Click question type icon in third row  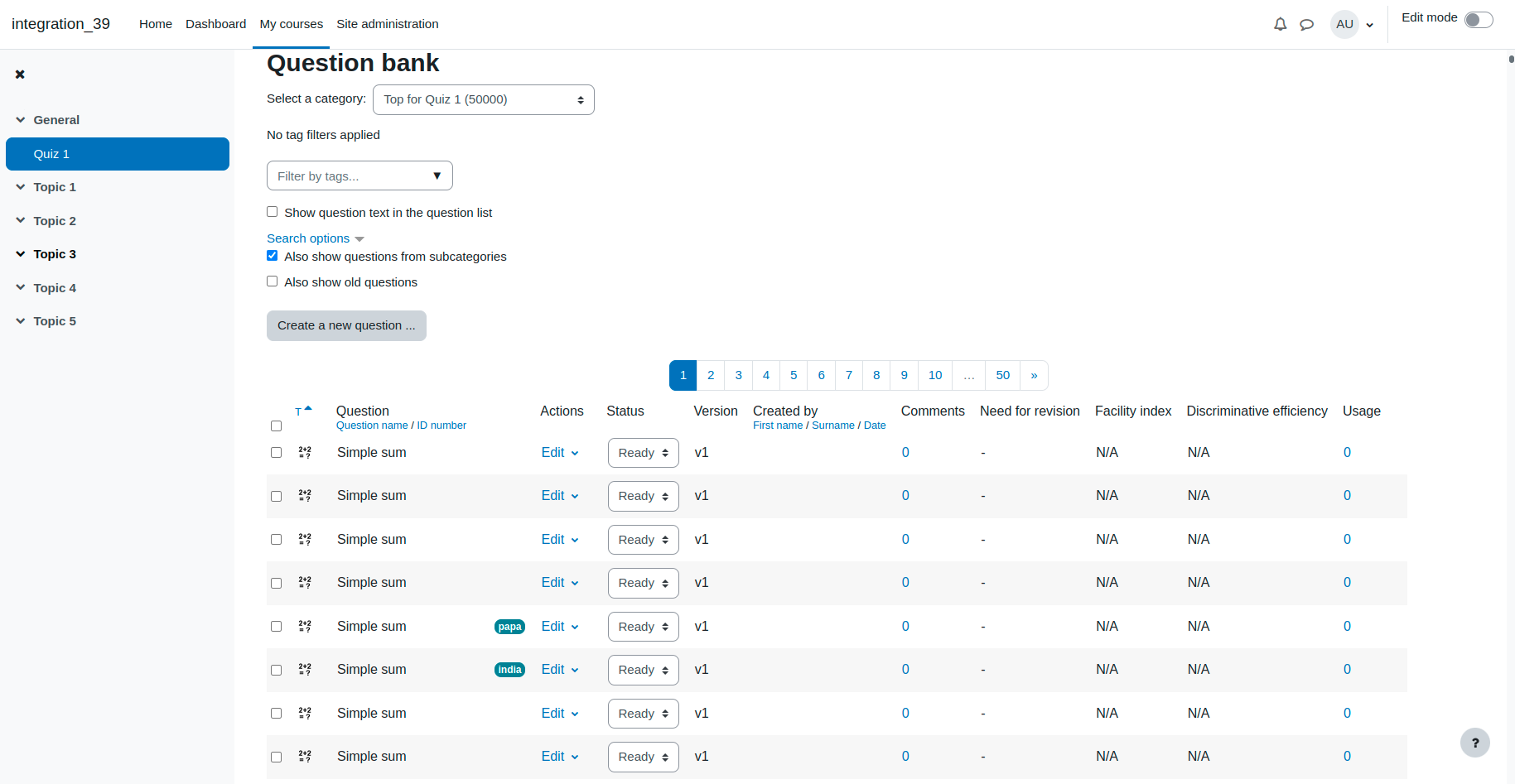[305, 540]
